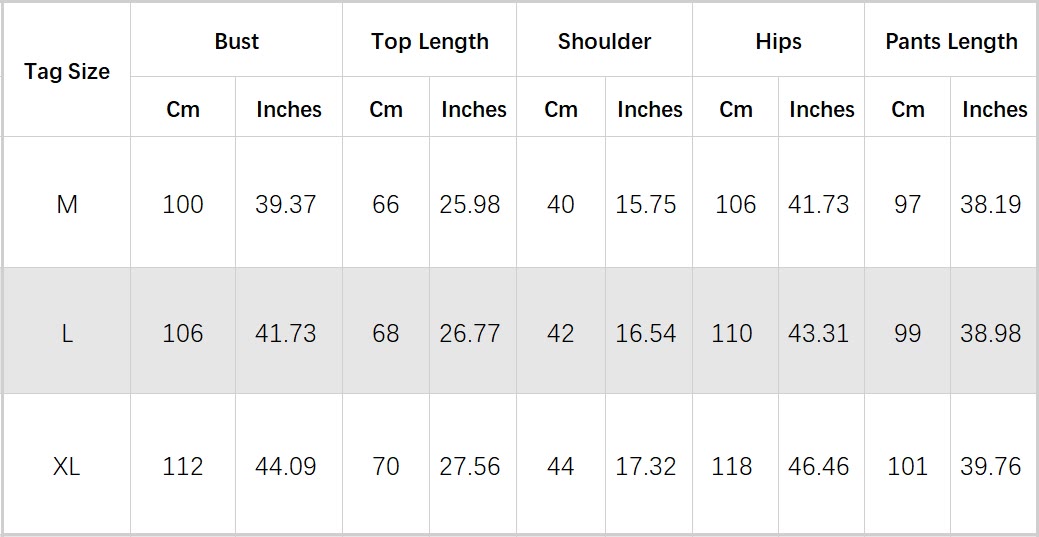Click the Hips column group header

tap(778, 42)
